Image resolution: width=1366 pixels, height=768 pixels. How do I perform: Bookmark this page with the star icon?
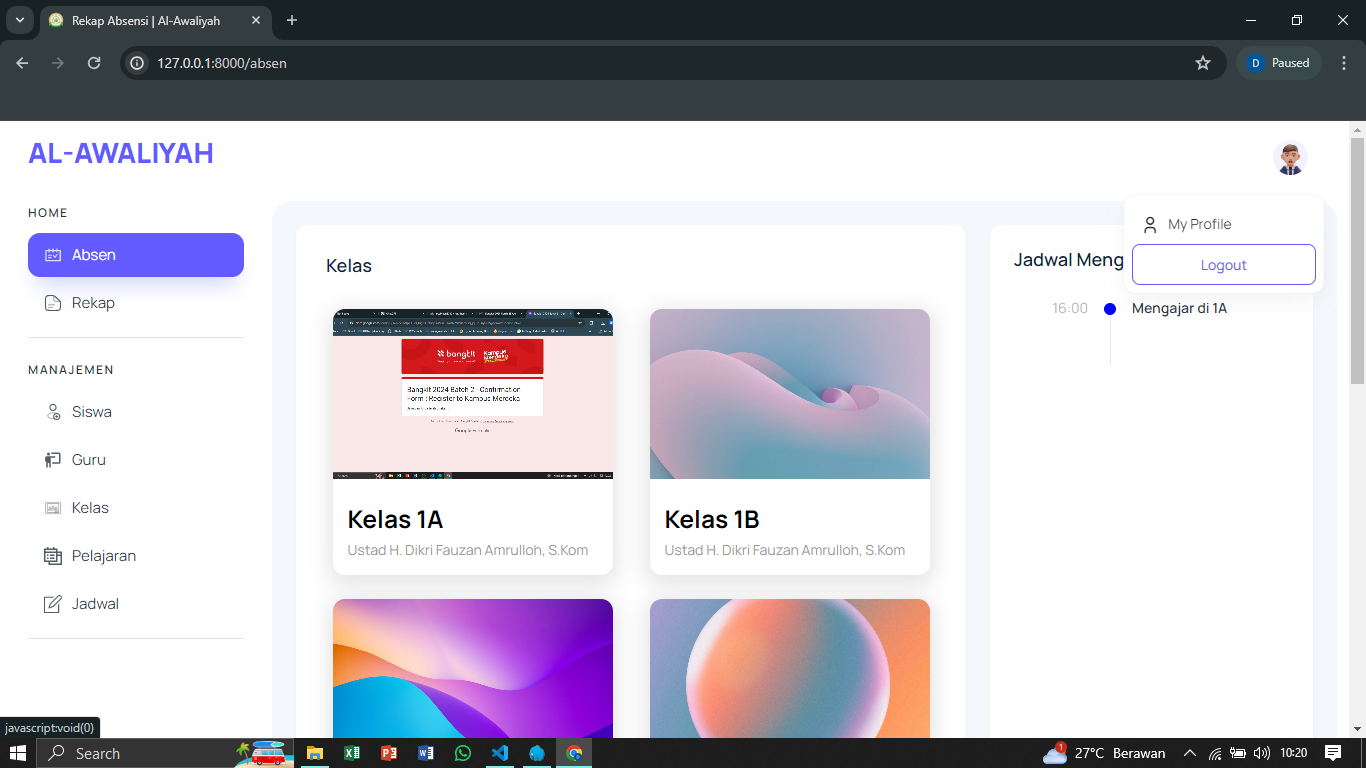[x=1203, y=63]
